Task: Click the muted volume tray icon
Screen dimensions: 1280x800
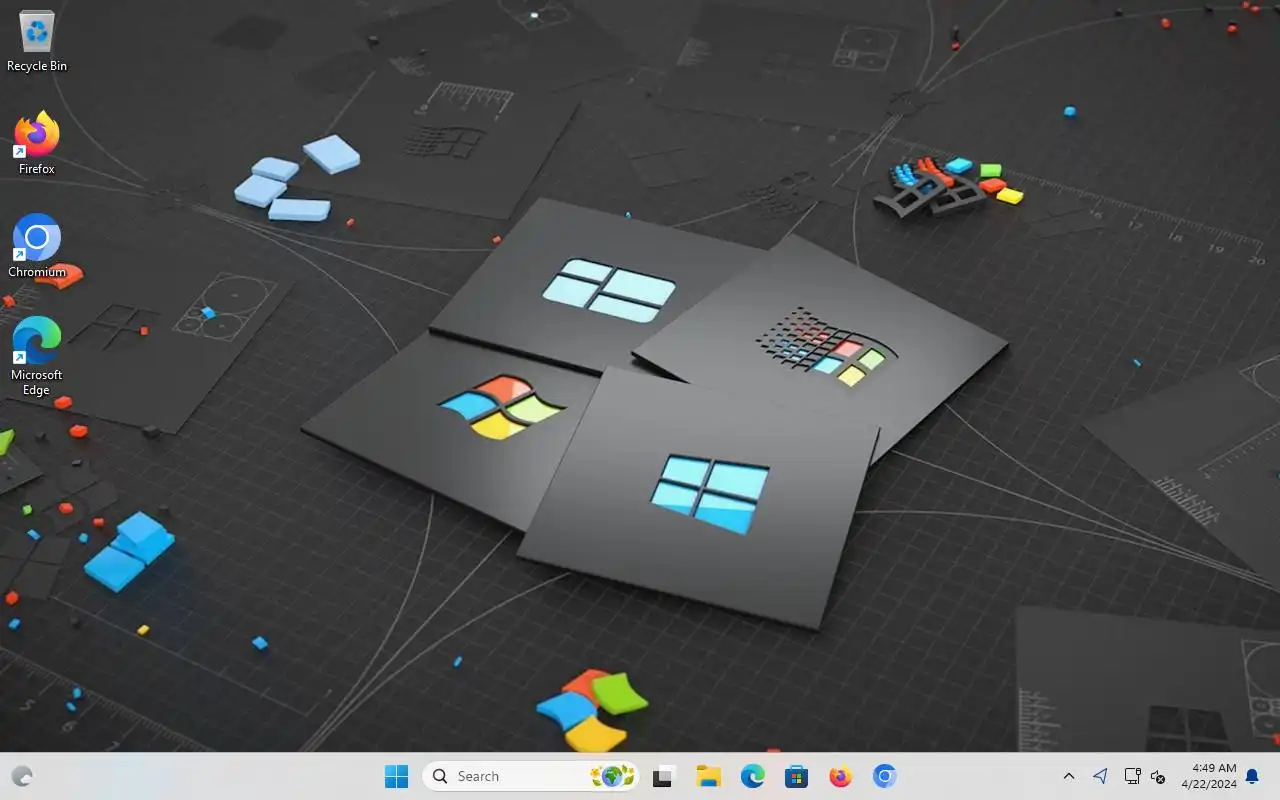Action: coord(1158,777)
